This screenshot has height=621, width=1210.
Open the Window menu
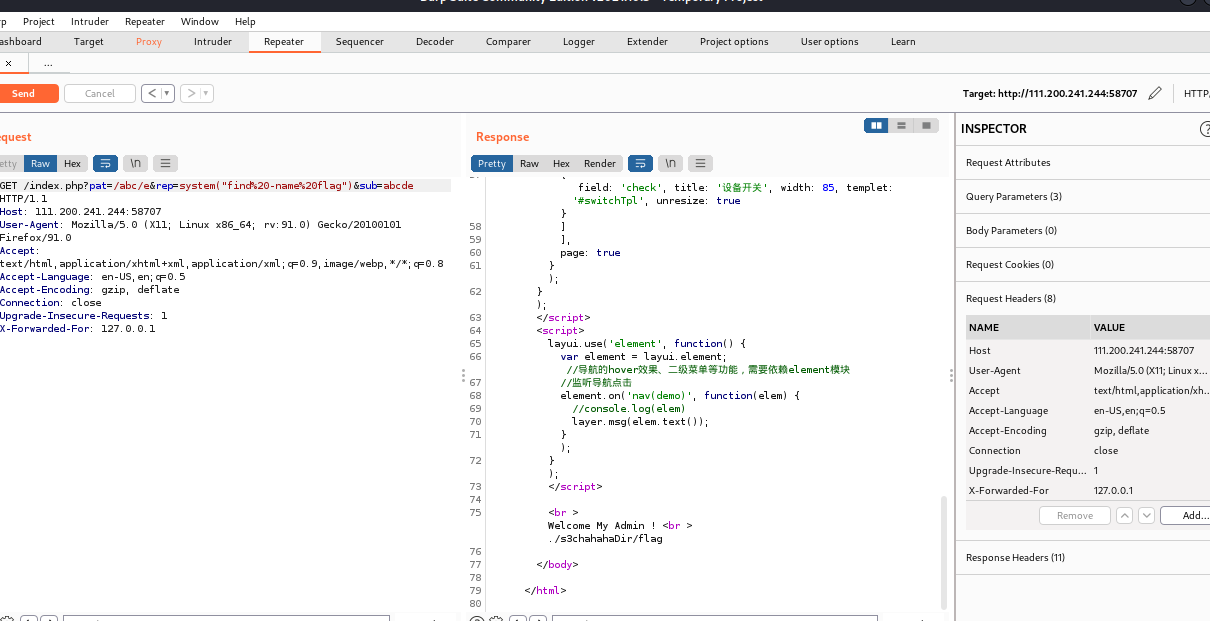(x=200, y=21)
